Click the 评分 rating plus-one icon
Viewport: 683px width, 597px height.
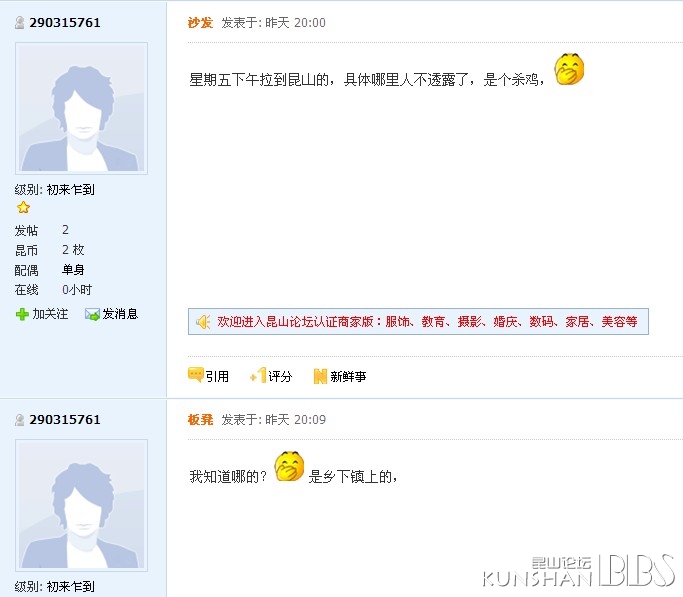point(258,375)
